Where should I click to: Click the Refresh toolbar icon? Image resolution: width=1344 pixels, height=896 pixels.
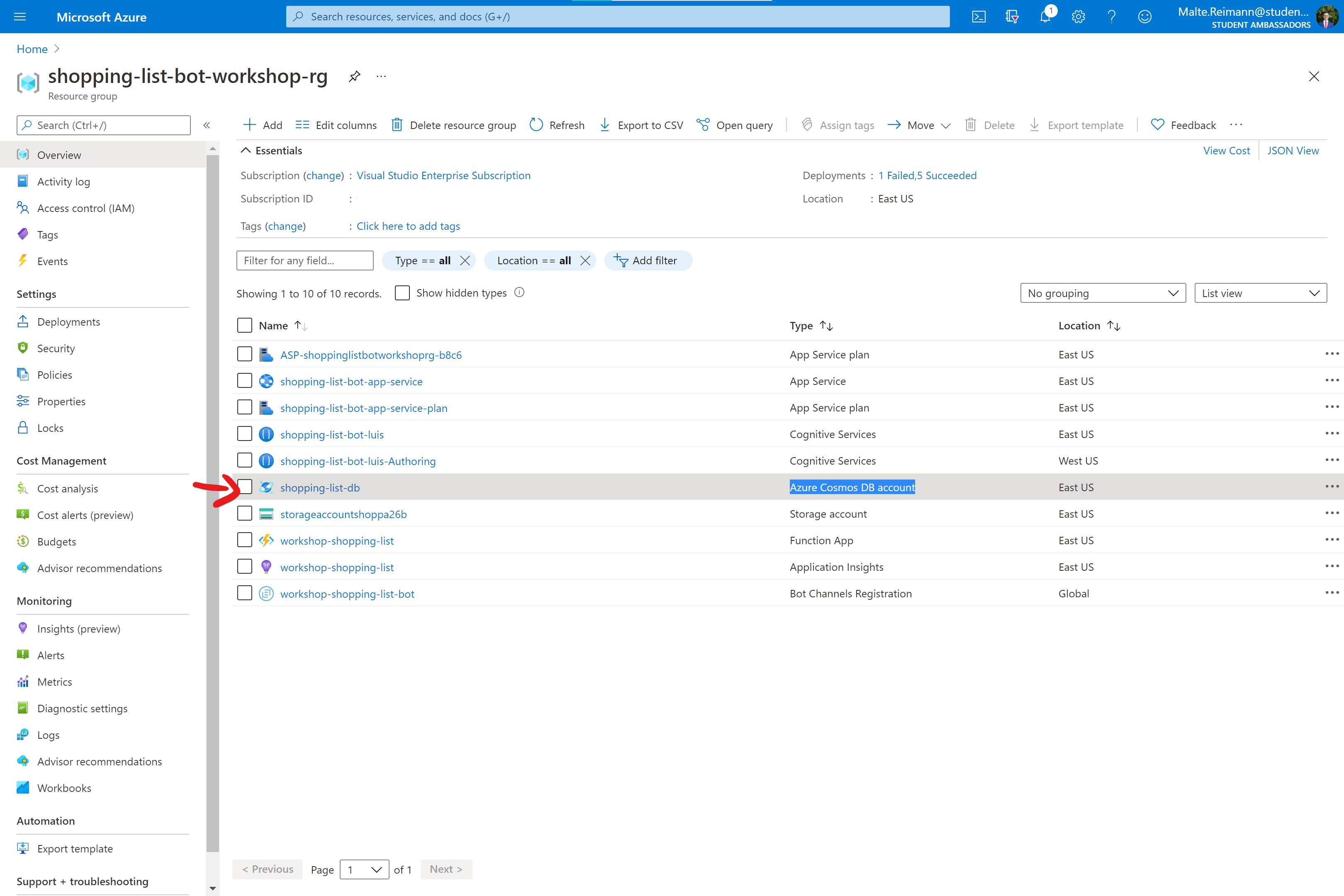[x=536, y=124]
